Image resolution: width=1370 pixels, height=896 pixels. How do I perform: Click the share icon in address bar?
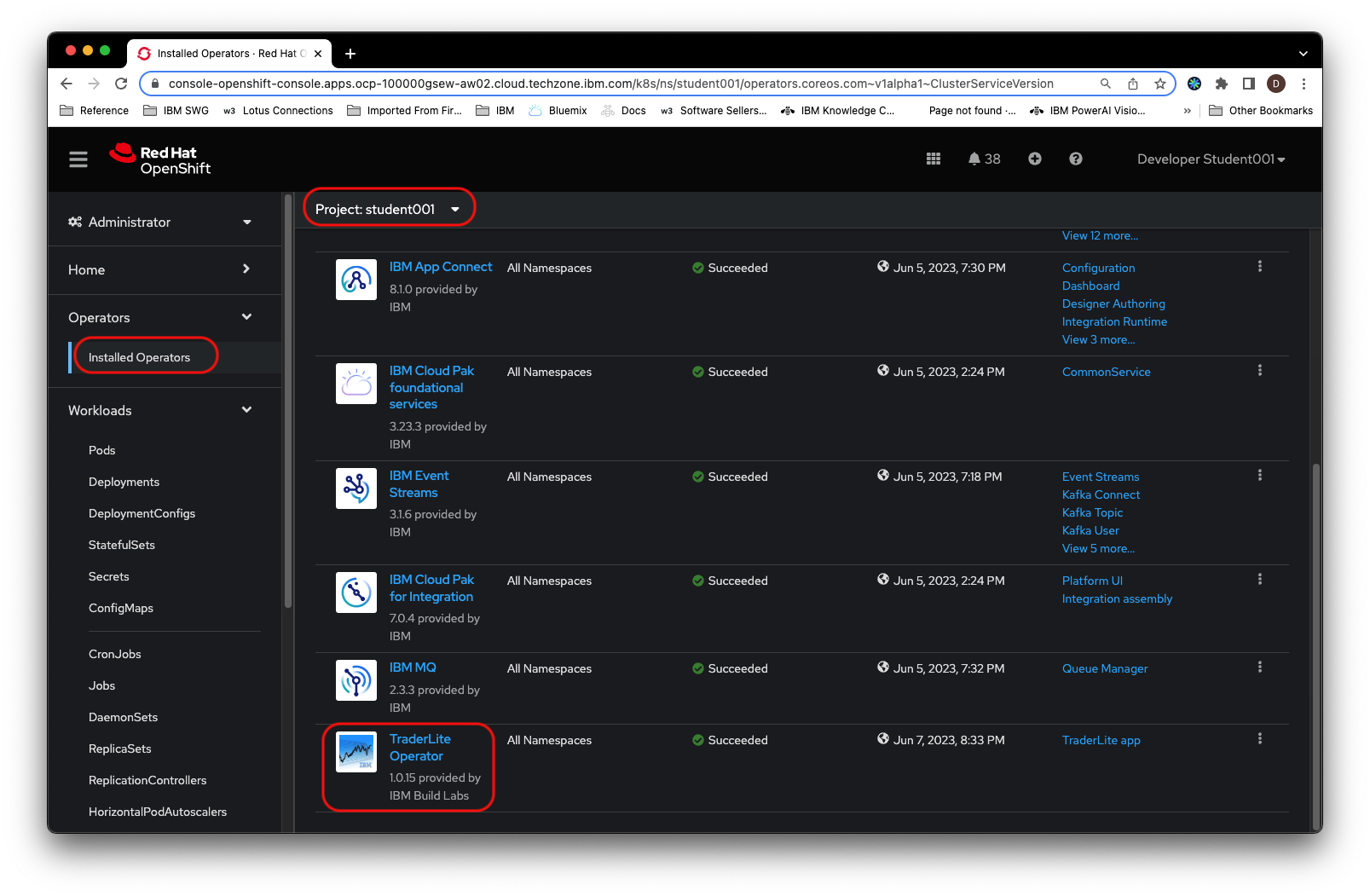click(1133, 84)
